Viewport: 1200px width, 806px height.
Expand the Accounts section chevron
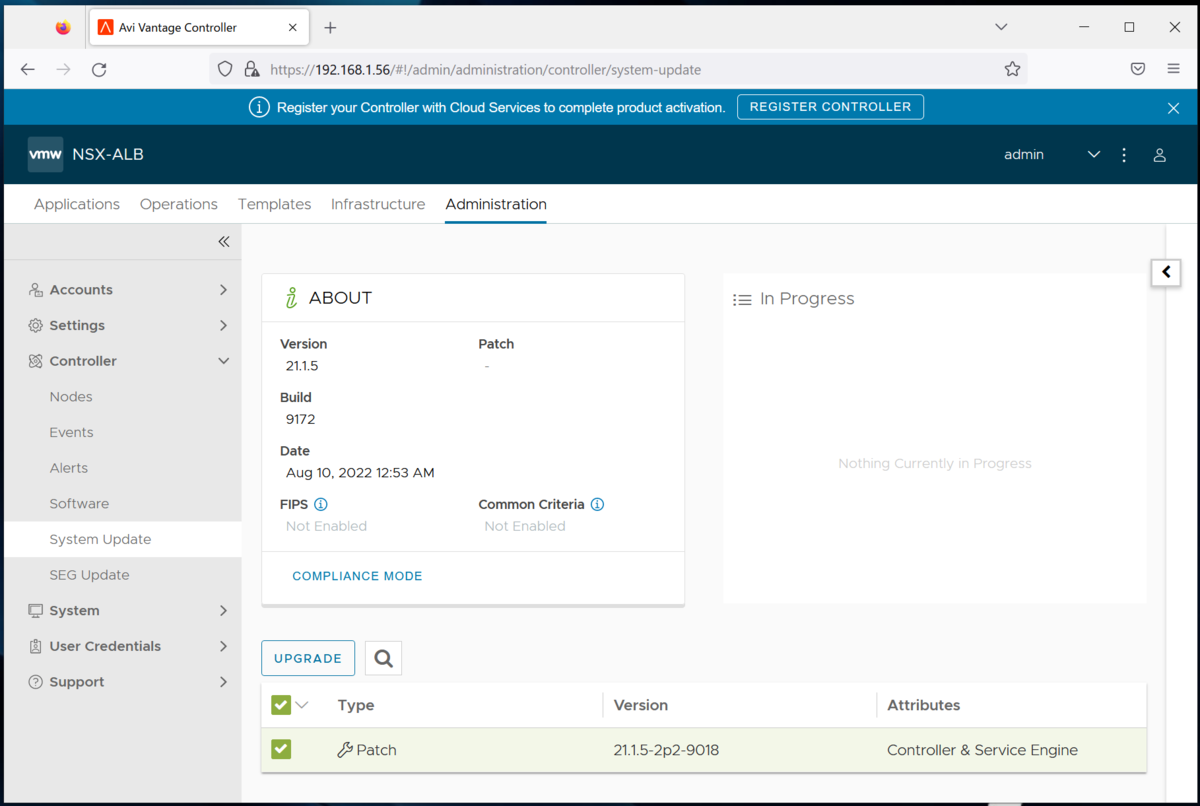click(224, 290)
